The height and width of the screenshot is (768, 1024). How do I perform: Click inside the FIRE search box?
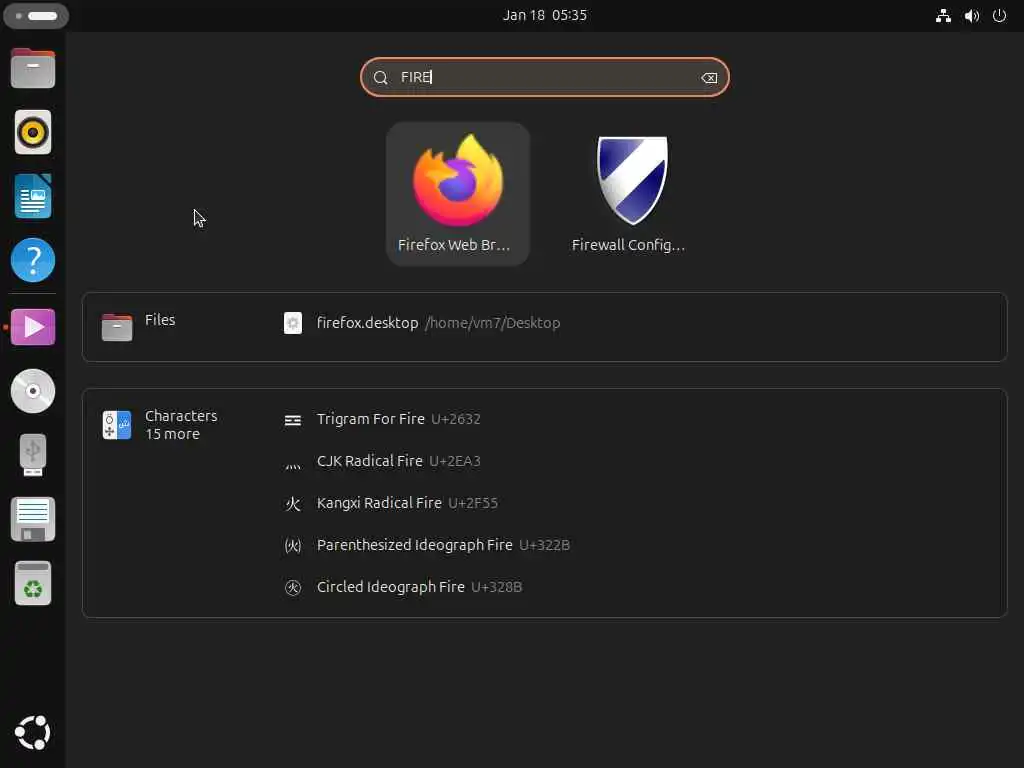544,77
